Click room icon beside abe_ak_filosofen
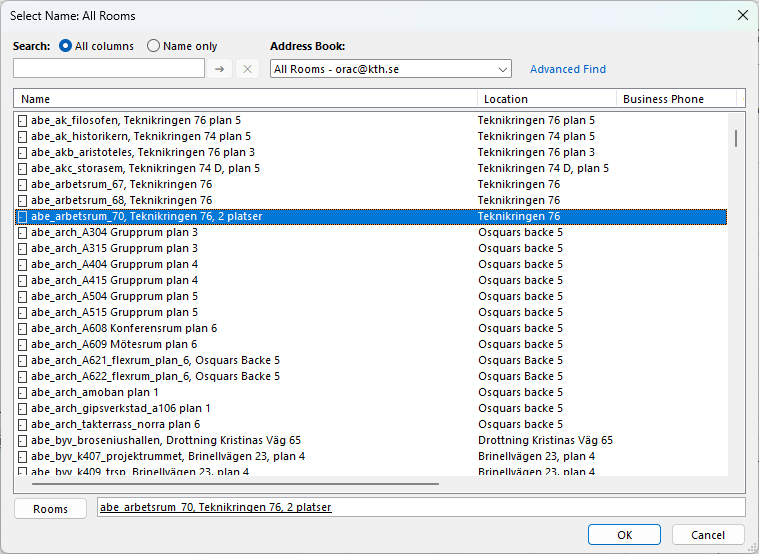This screenshot has height=554, width=759. click(x=22, y=121)
